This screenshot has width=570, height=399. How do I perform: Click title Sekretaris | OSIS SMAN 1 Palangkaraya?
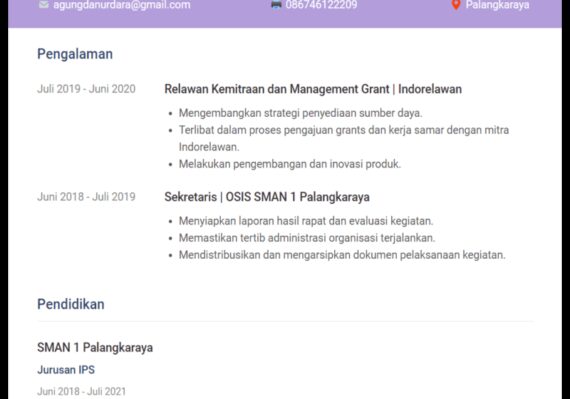(x=267, y=197)
